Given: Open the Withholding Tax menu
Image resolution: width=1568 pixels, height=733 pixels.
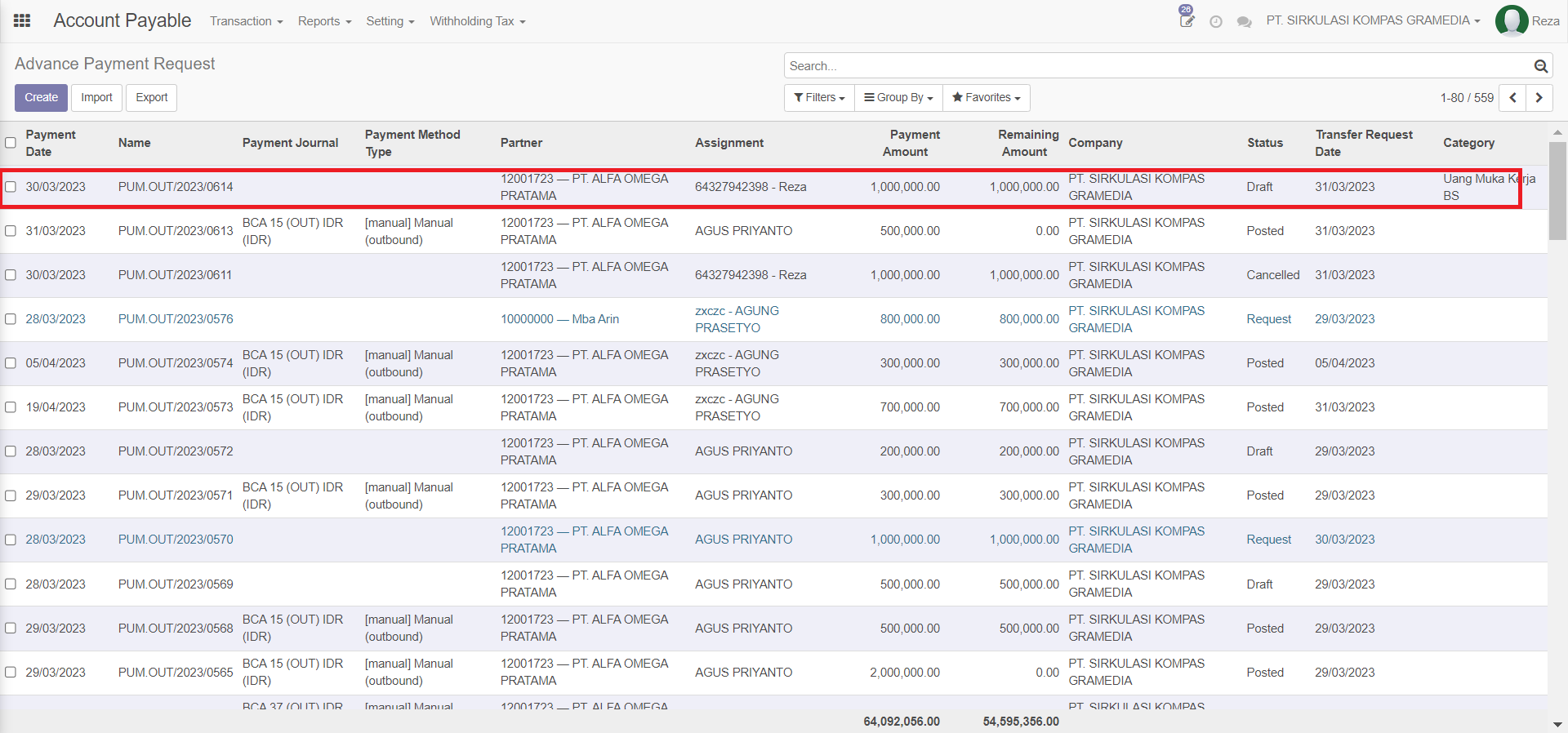Looking at the screenshot, I should point(478,21).
